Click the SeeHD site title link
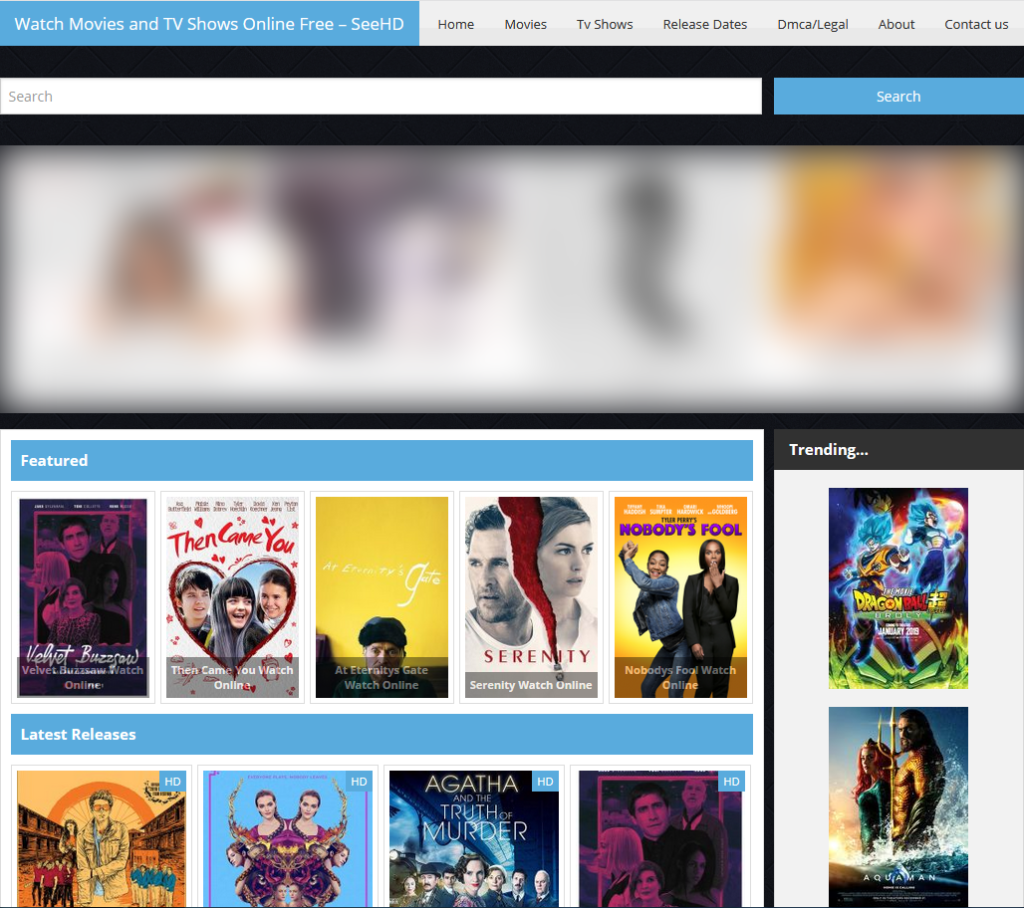 point(209,24)
